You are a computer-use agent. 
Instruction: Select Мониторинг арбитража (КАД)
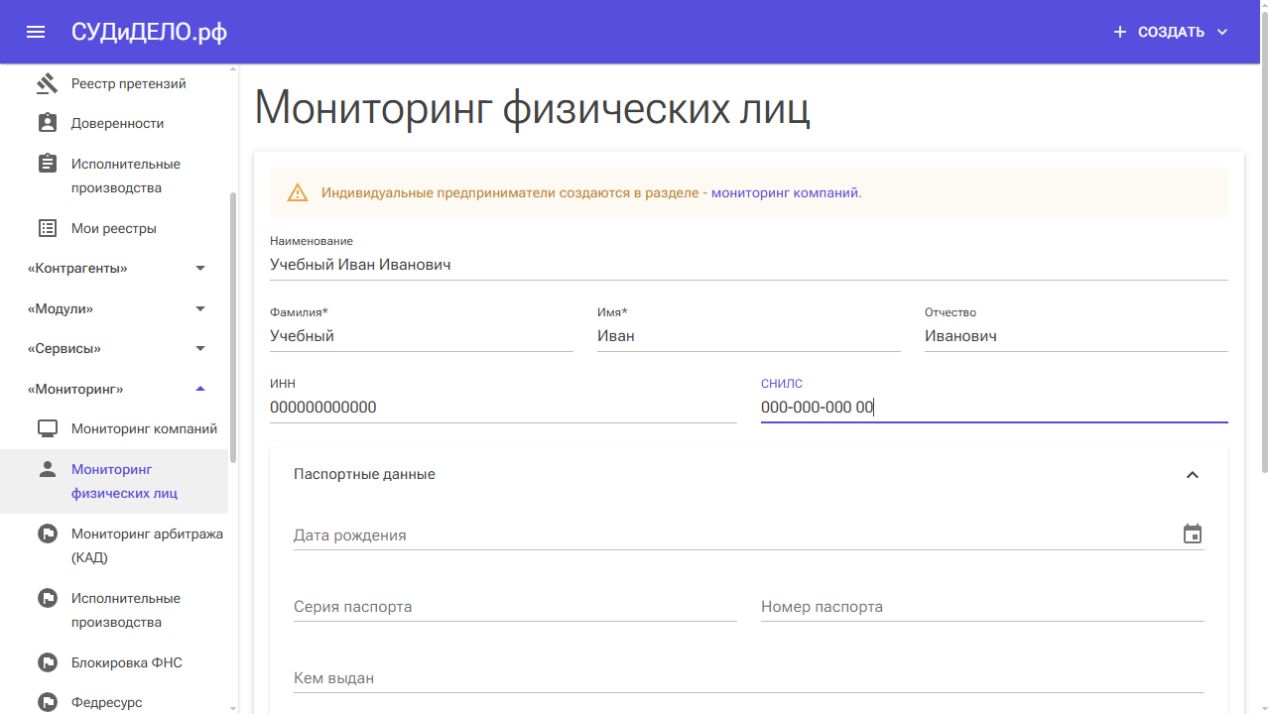pos(147,546)
